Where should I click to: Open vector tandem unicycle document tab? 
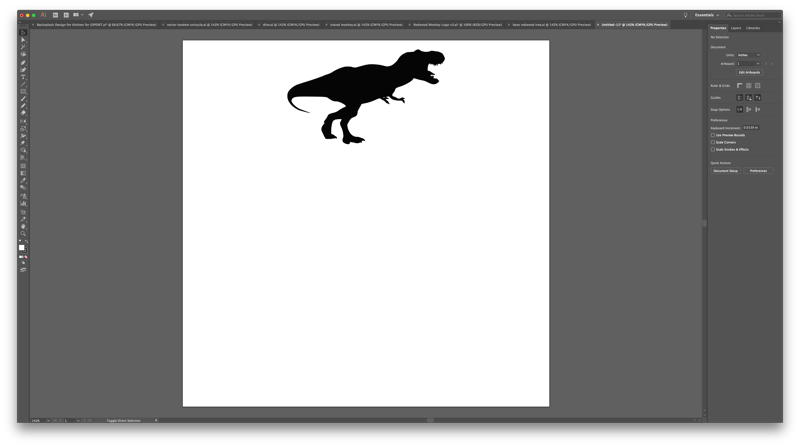209,24
